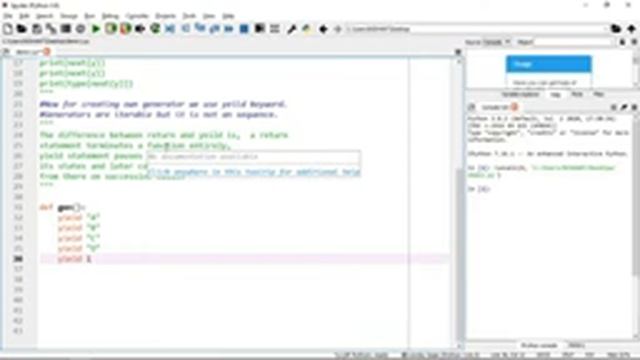Start debugging with the debug file icon
The height and width of the screenshot is (360, 640).
pos(170,29)
